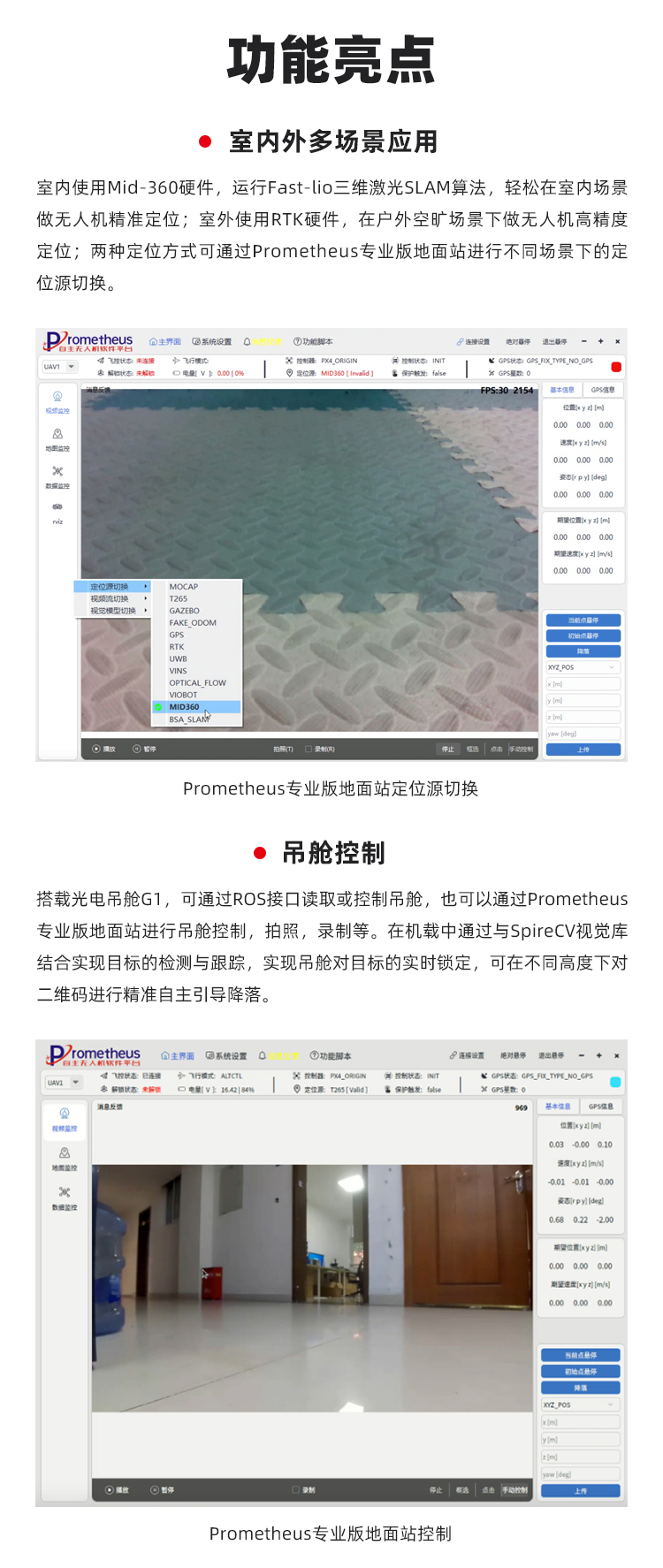Click 播放 play icon in lower screenshot
The width and height of the screenshot is (663, 1568).
110,1489
